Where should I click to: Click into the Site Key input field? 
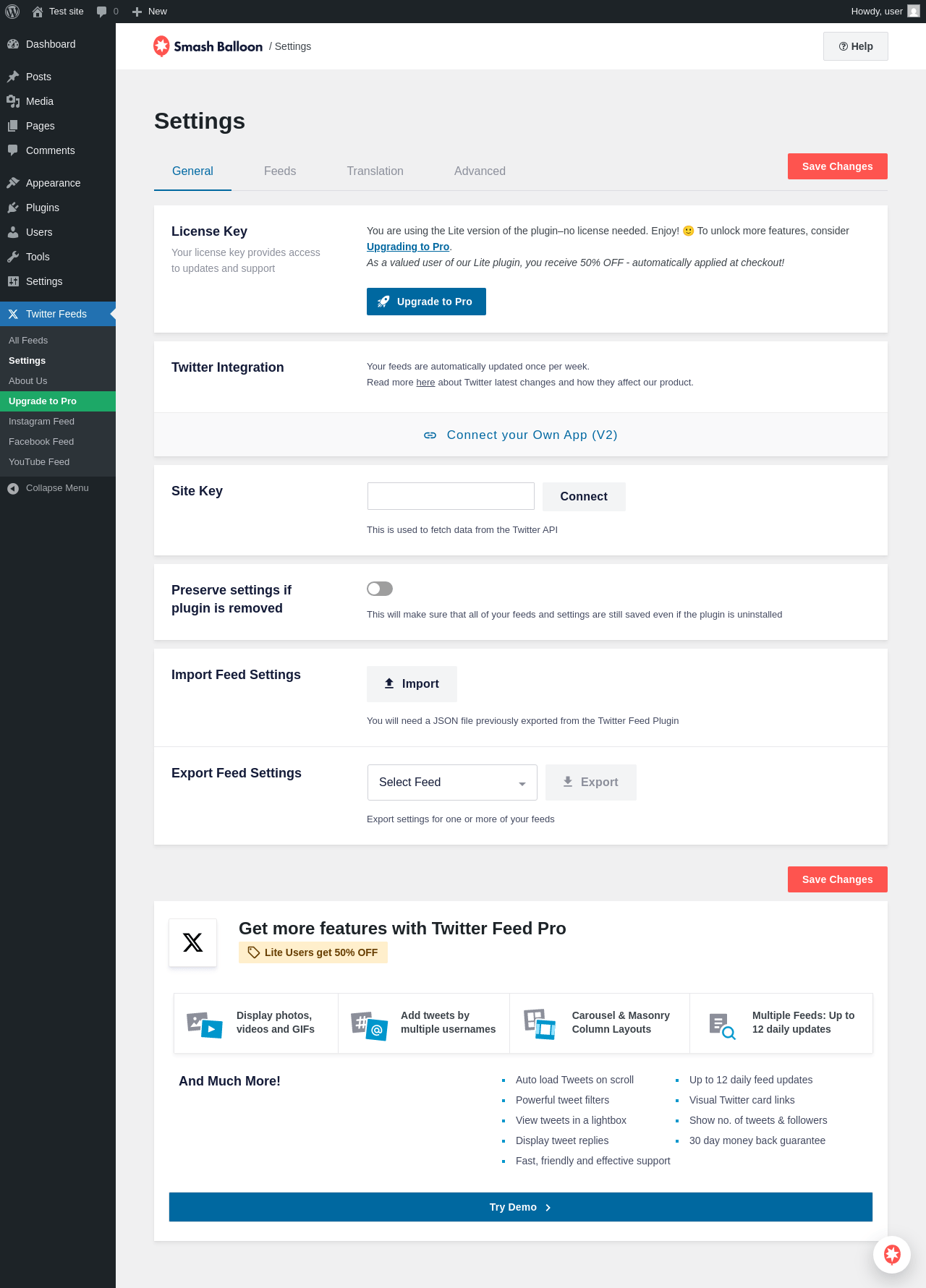click(x=451, y=496)
